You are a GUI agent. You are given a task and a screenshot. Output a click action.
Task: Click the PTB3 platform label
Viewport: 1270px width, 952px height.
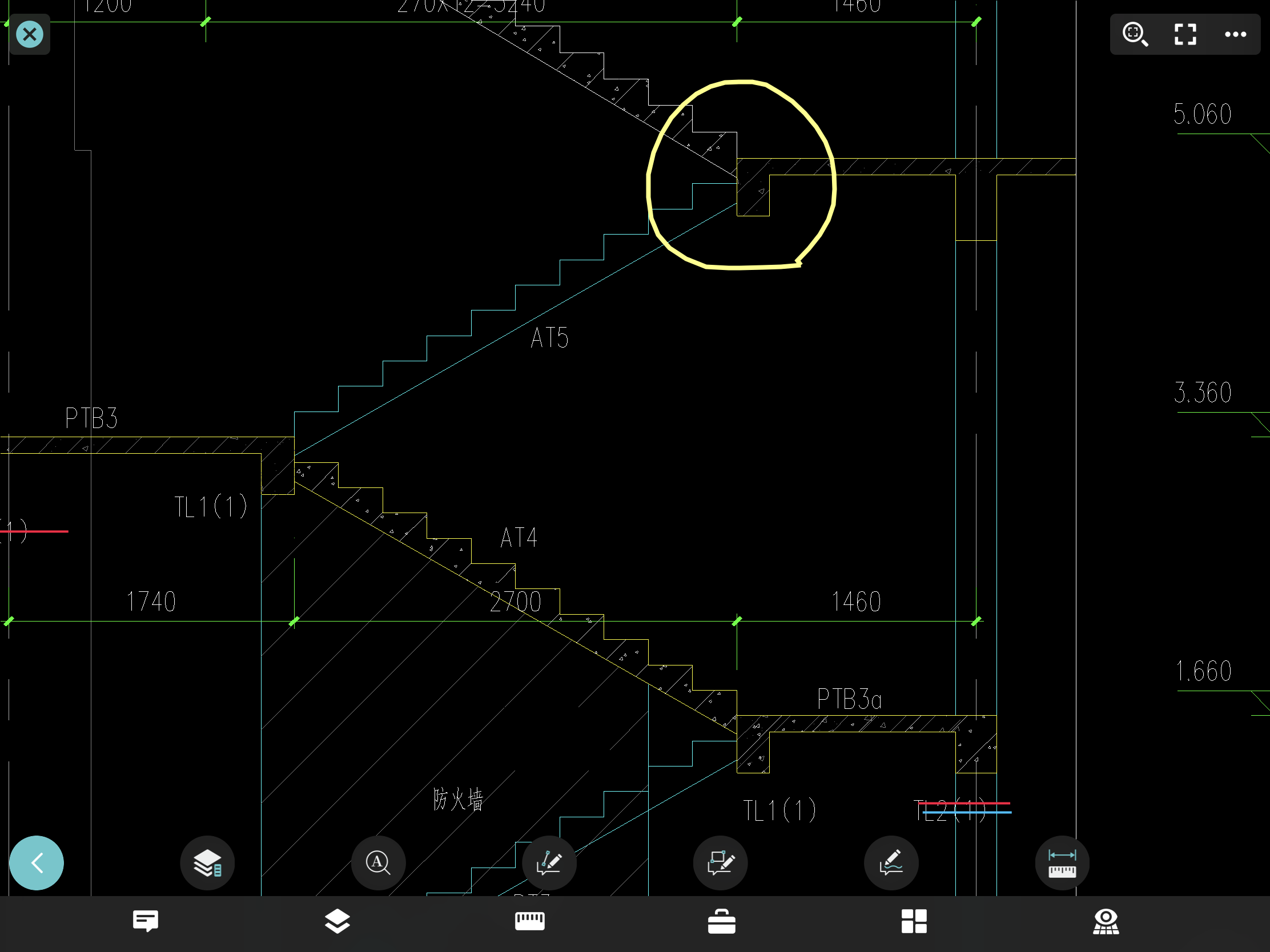pos(91,418)
